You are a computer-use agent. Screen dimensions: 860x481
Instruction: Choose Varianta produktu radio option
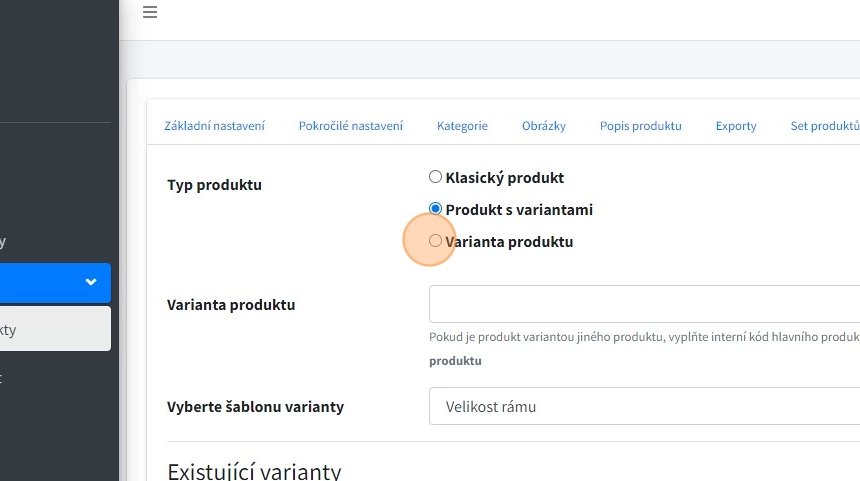(435, 241)
